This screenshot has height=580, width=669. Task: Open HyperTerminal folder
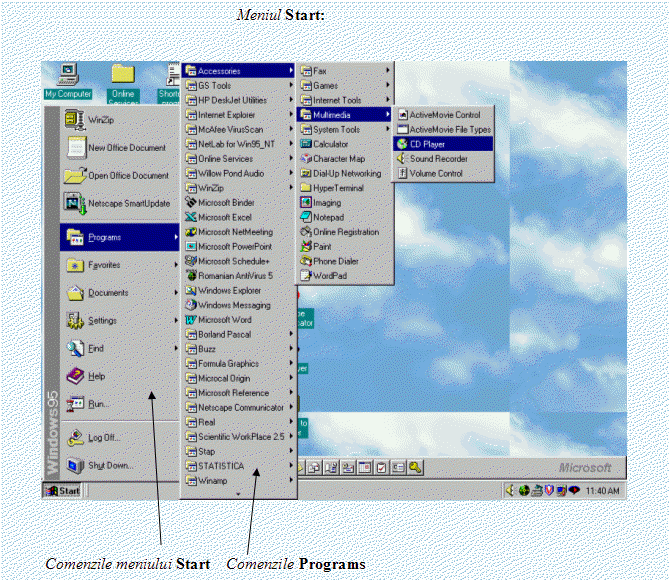click(x=345, y=188)
